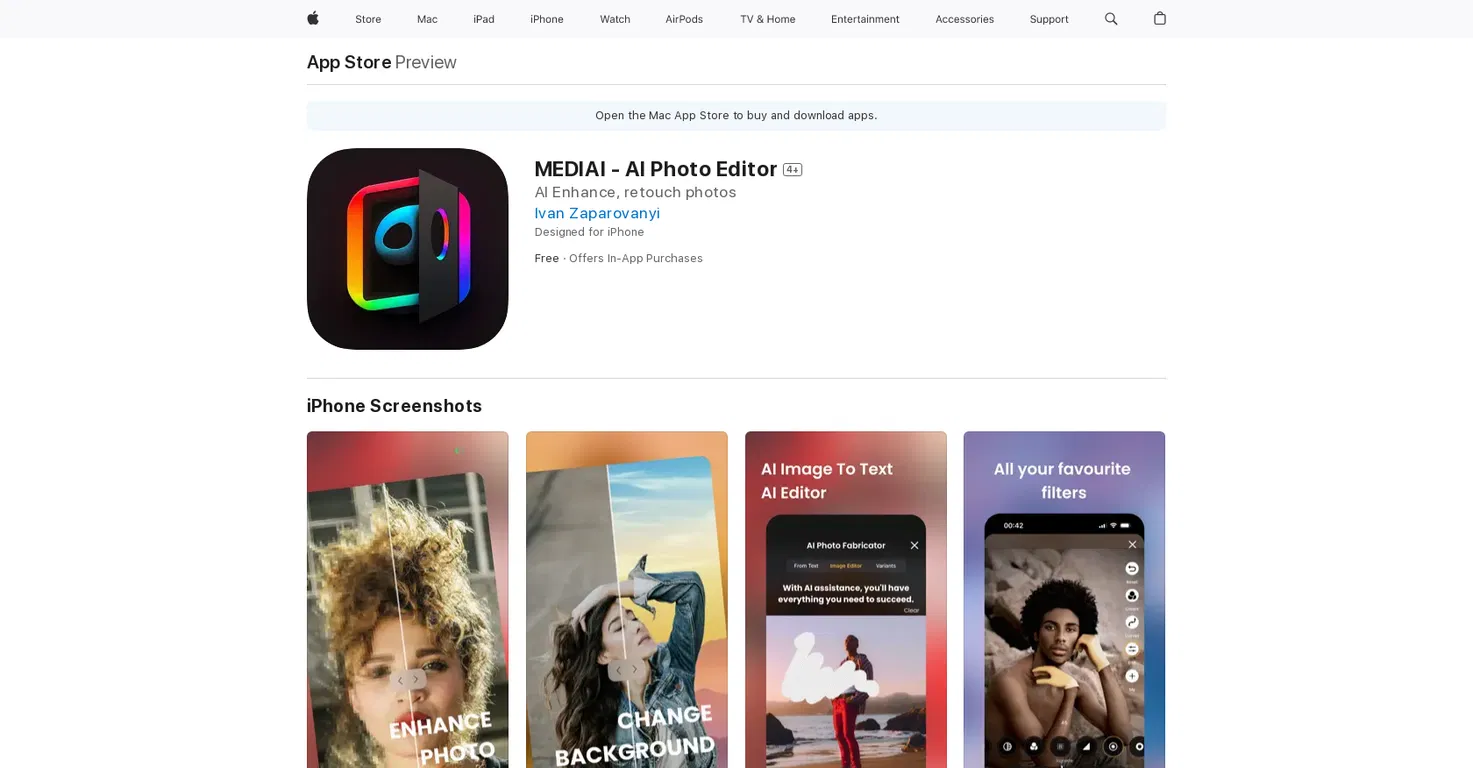Open the Watch menu
The image size is (1473, 768).
pos(615,19)
